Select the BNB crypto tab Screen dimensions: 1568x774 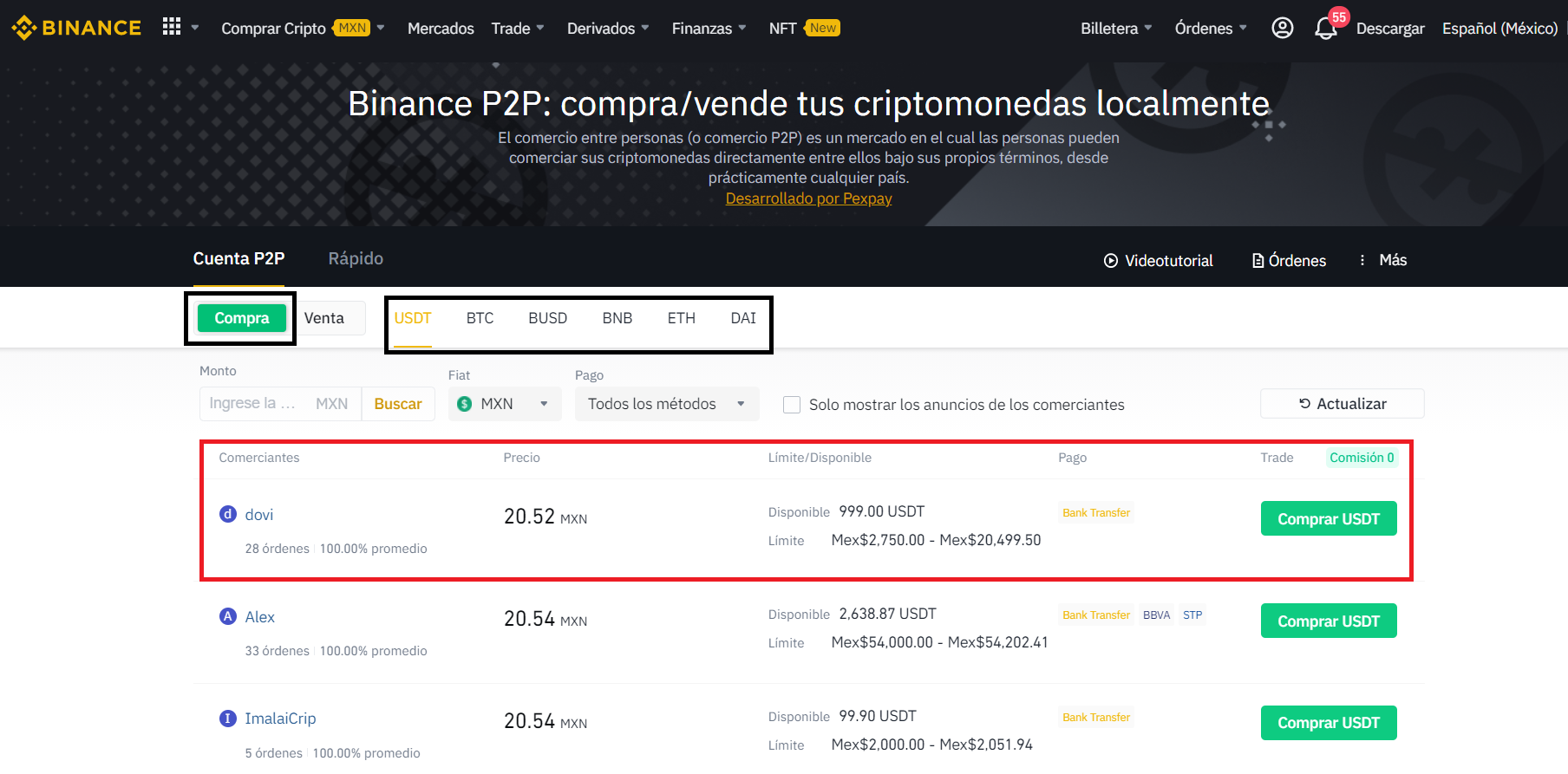pyautogui.click(x=617, y=318)
